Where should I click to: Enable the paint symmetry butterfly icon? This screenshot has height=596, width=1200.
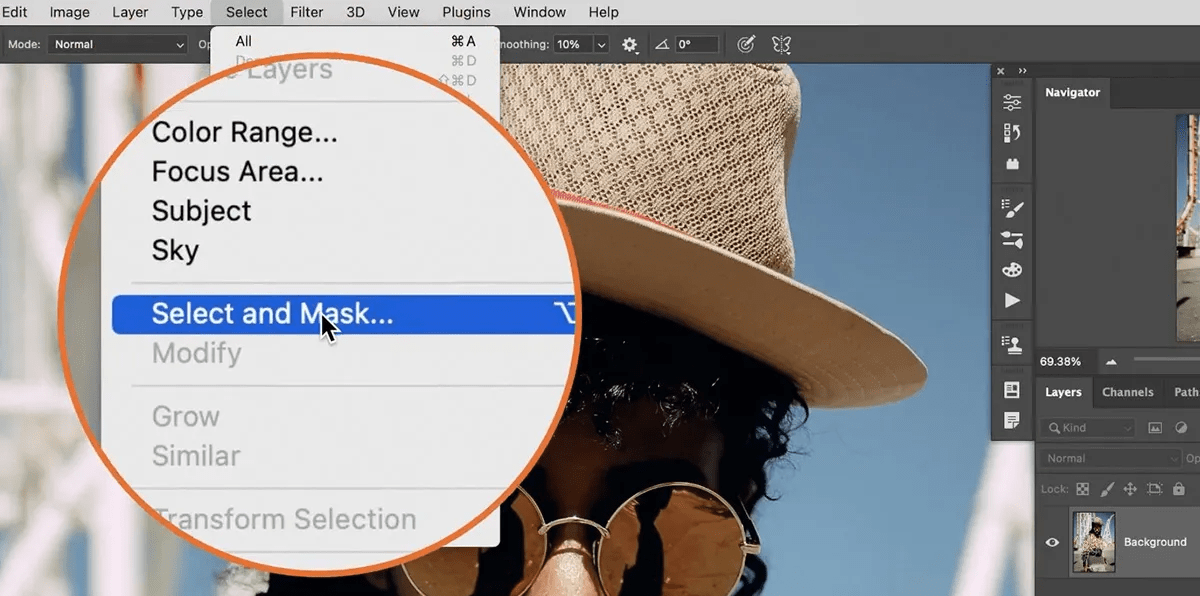[x=781, y=44]
